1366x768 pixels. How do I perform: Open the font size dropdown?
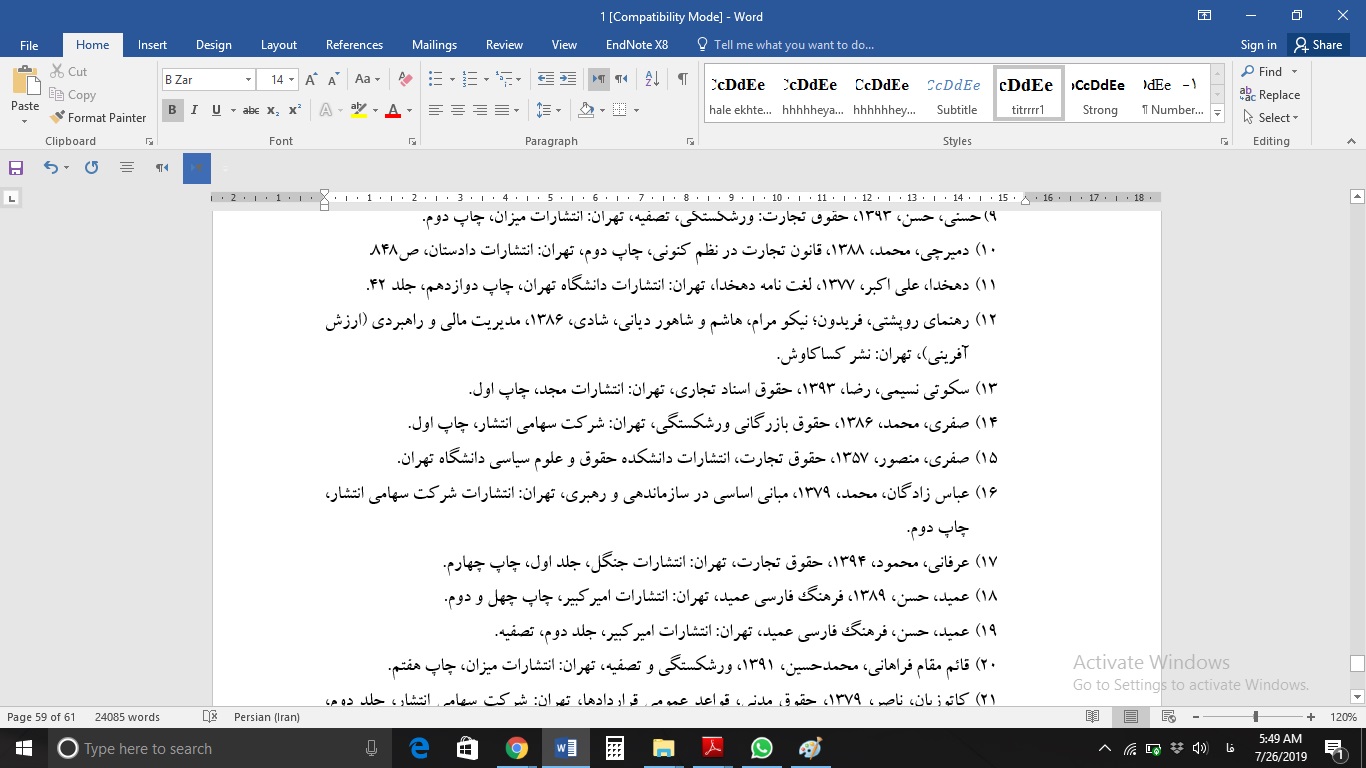[x=289, y=78]
